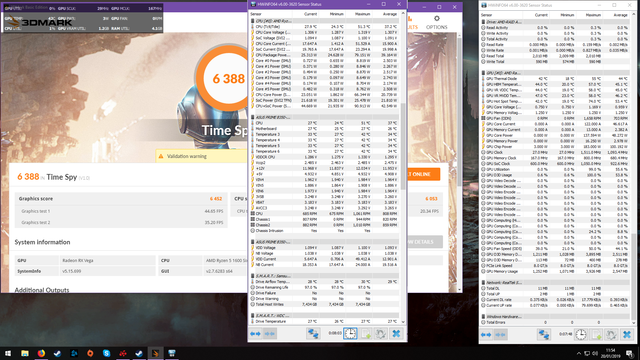
Task: Switch to 3DMark via its taskbar icon
Action: click(156, 353)
